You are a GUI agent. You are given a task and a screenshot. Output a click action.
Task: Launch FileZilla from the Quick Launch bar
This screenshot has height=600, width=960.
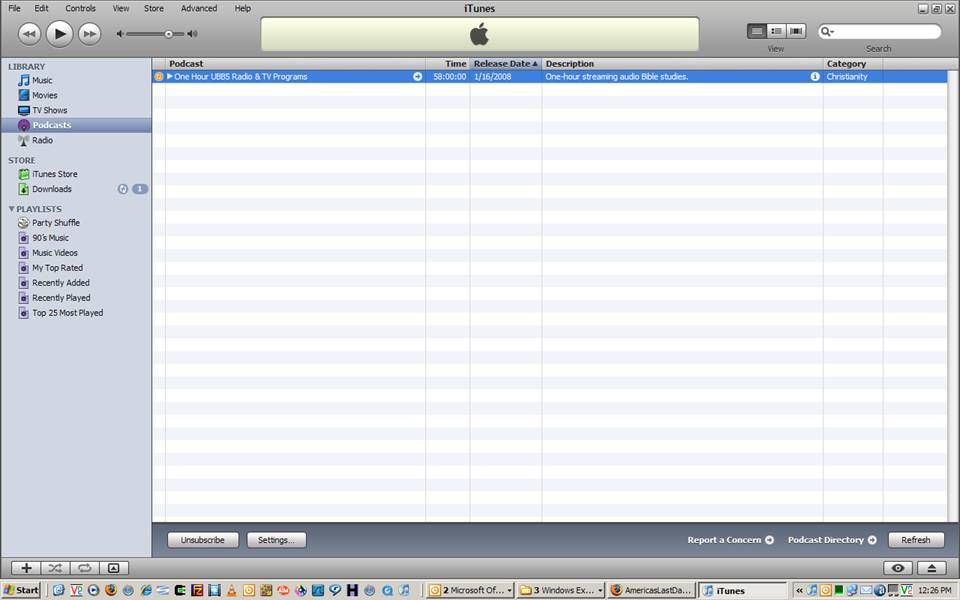point(197,590)
